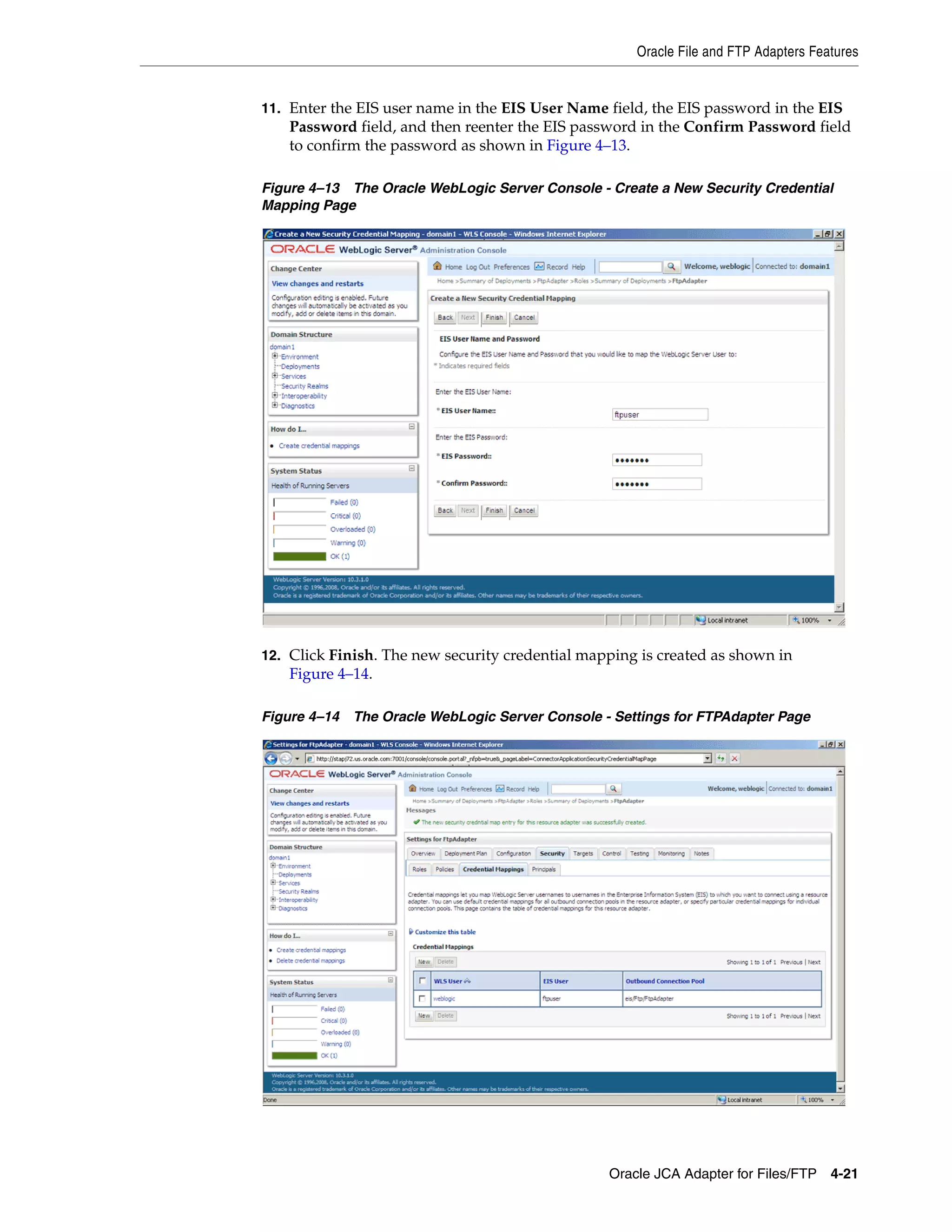
Task: Click Record icon in Figure 4-13 toolbar
Action: point(539,266)
